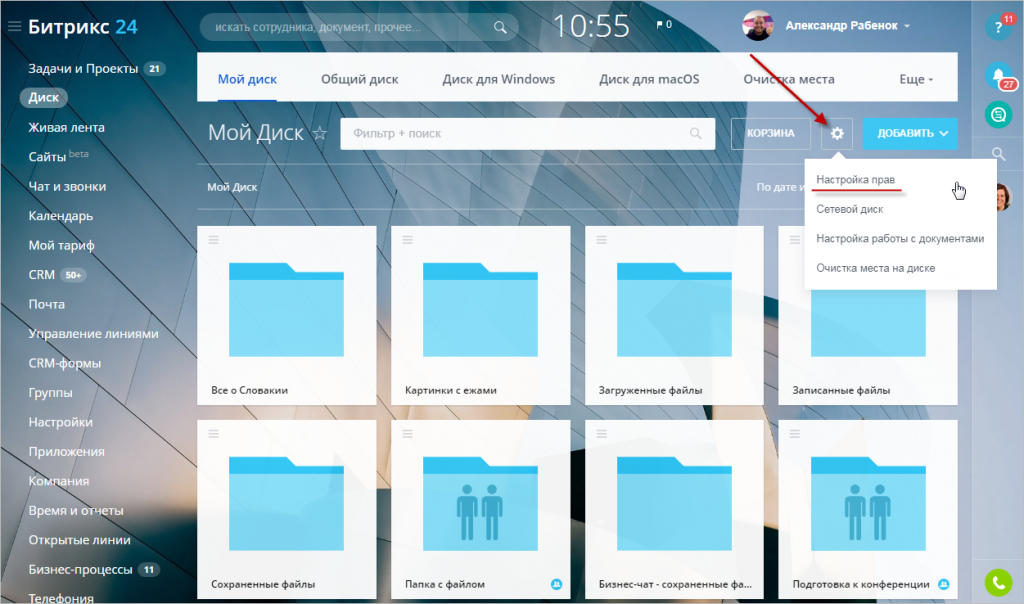Switch to the Мой диск tab

pos(247,79)
